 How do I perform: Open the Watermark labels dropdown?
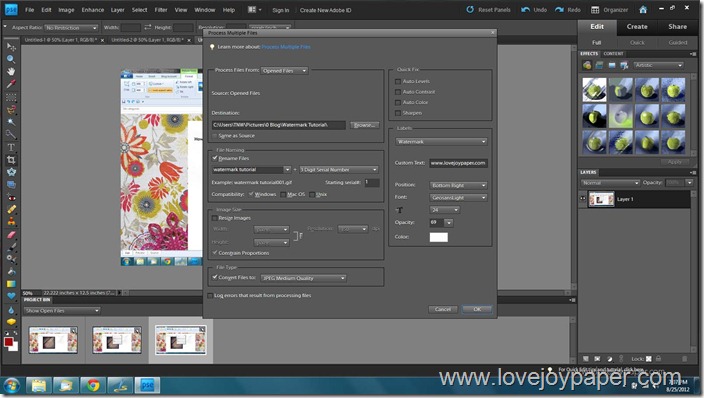[441, 142]
